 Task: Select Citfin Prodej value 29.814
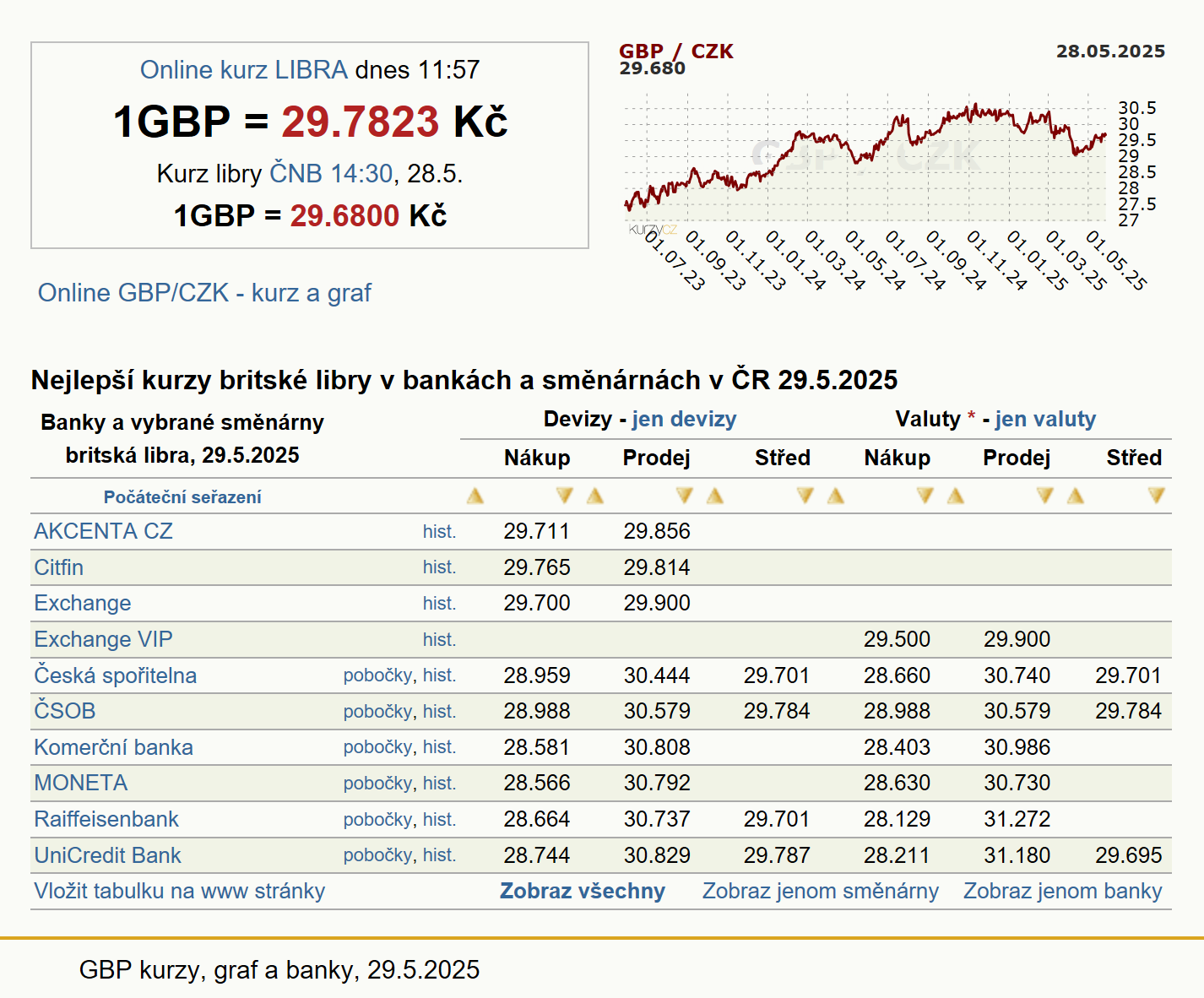point(657,567)
